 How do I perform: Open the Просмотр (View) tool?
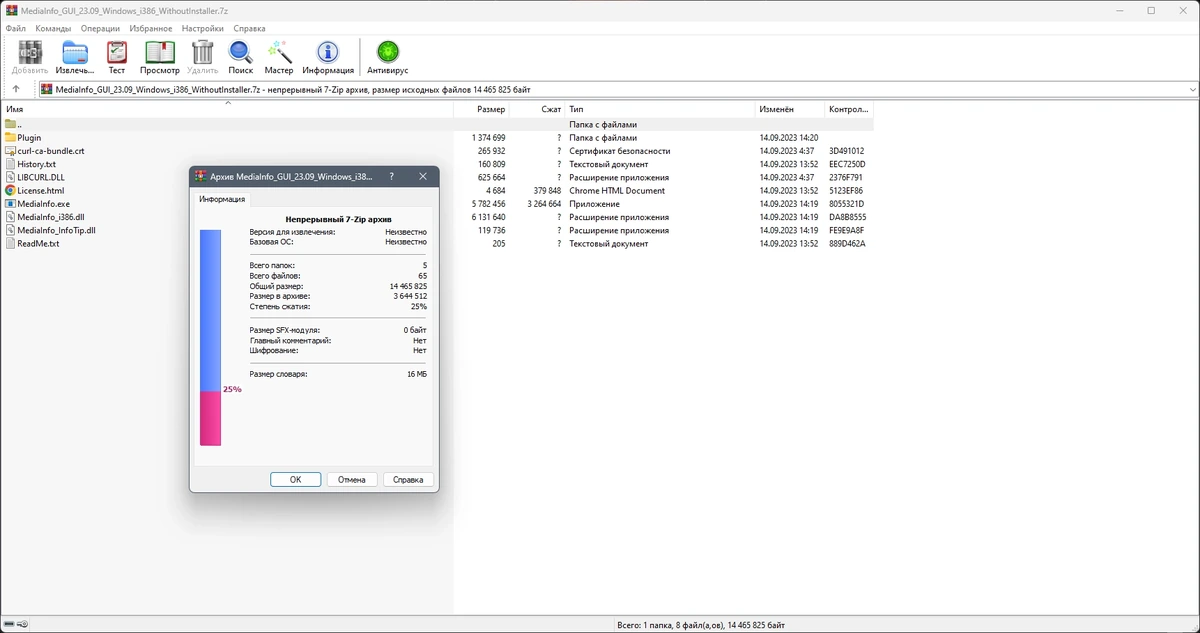tap(160, 57)
